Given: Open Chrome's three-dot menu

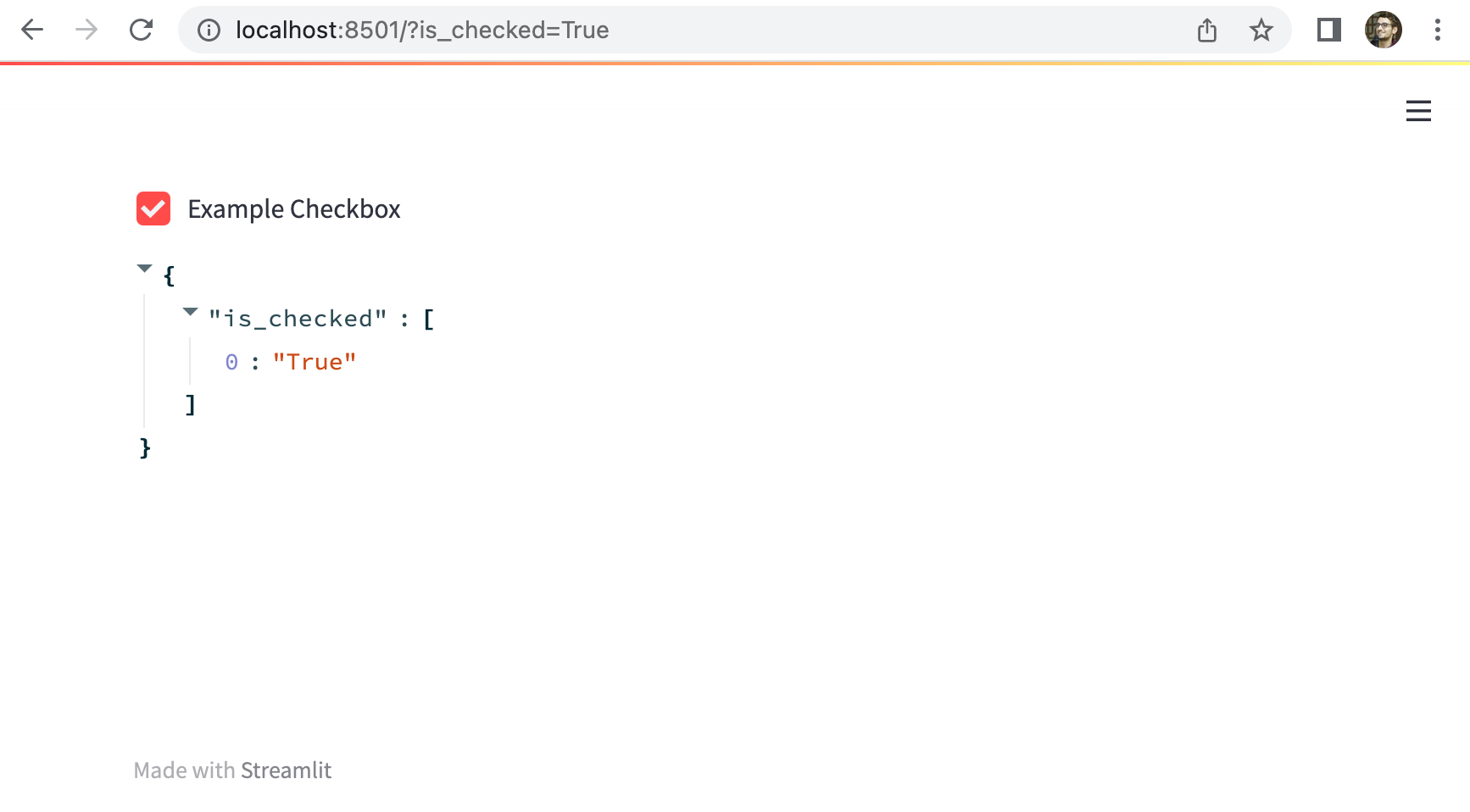Looking at the screenshot, I should click(1438, 31).
